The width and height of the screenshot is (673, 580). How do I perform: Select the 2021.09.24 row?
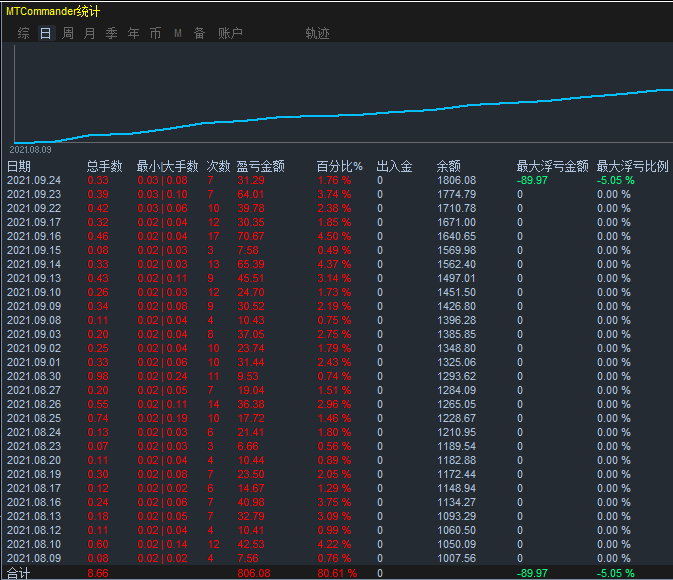[34, 181]
